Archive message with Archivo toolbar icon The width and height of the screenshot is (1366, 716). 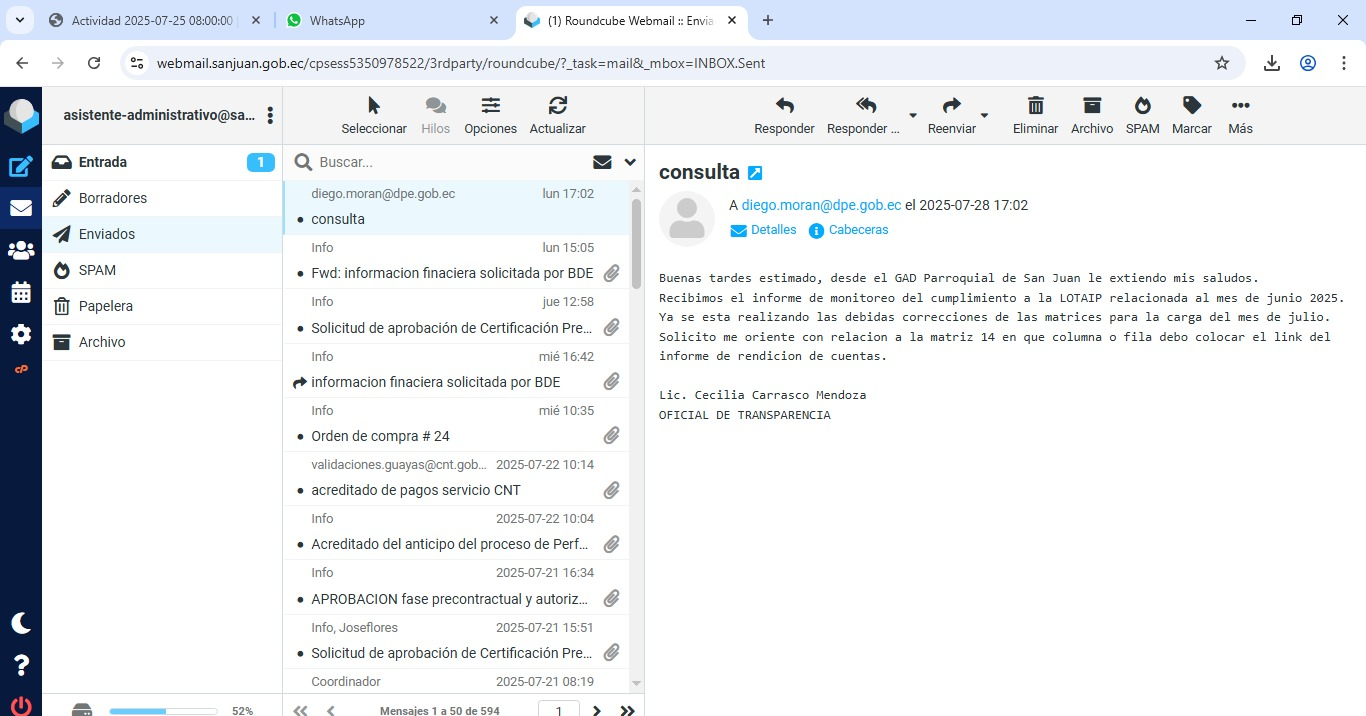(1091, 106)
